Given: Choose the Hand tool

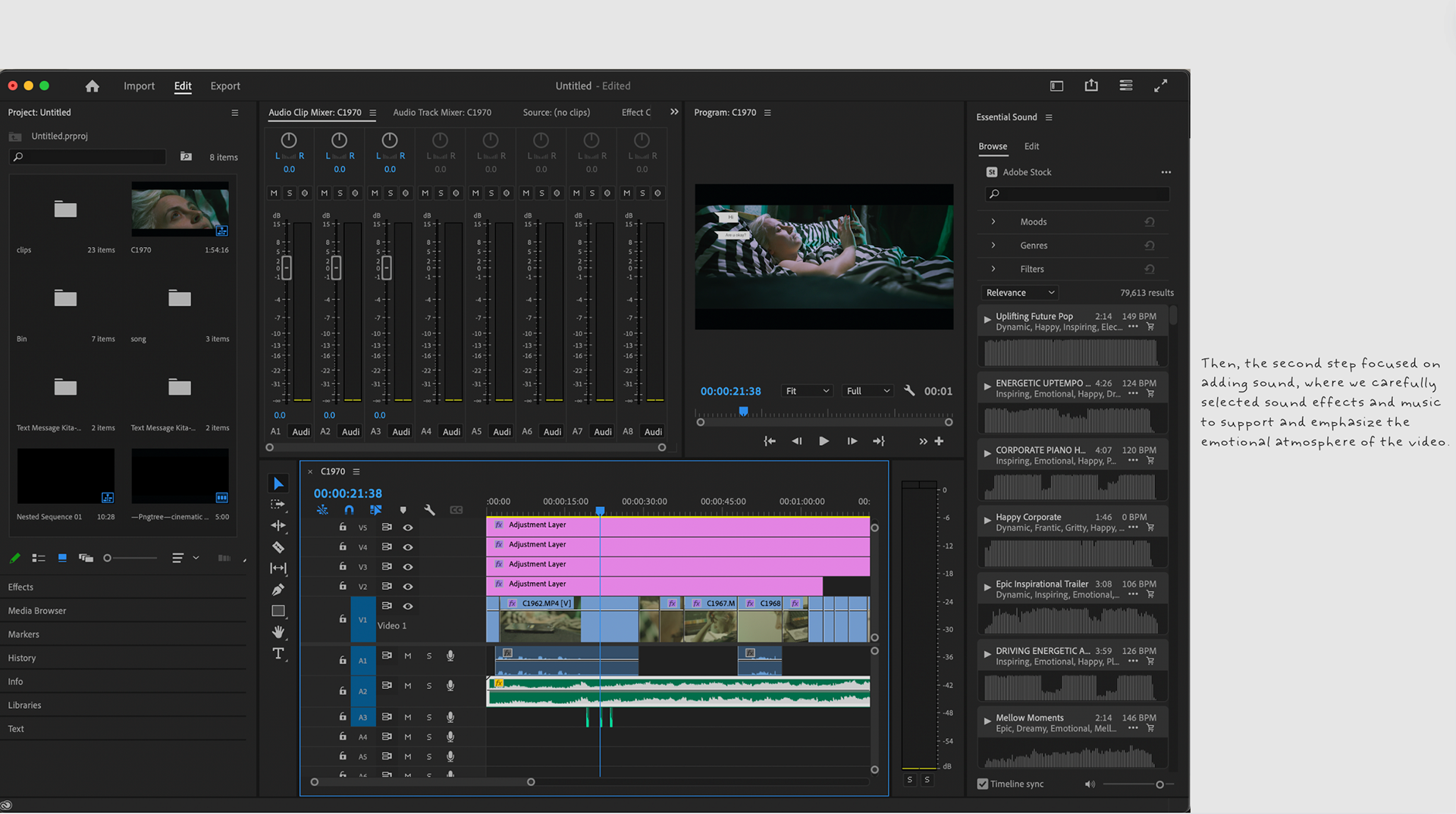Looking at the screenshot, I should tap(278, 632).
